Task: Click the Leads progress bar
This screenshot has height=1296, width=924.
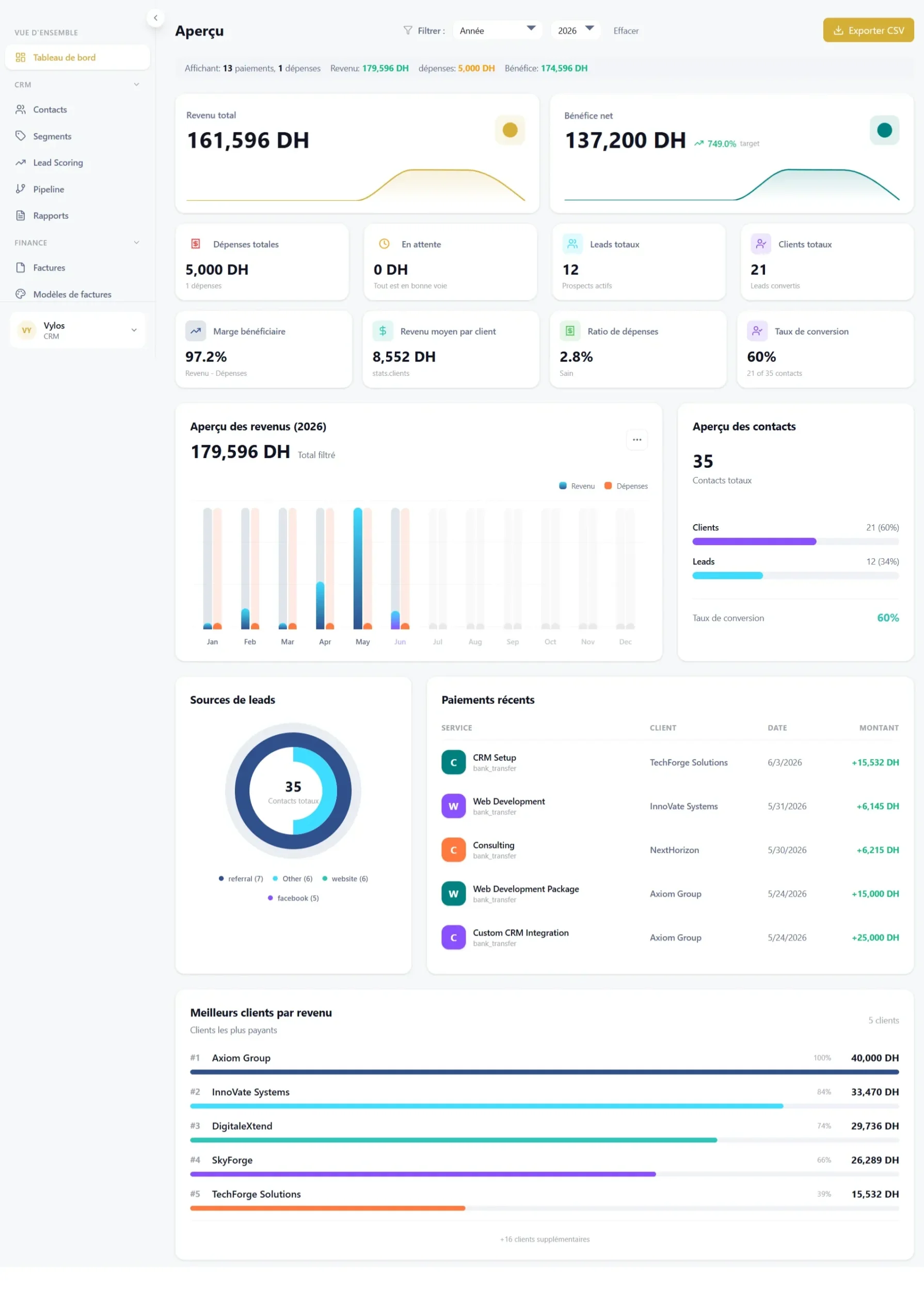Action: point(795,576)
